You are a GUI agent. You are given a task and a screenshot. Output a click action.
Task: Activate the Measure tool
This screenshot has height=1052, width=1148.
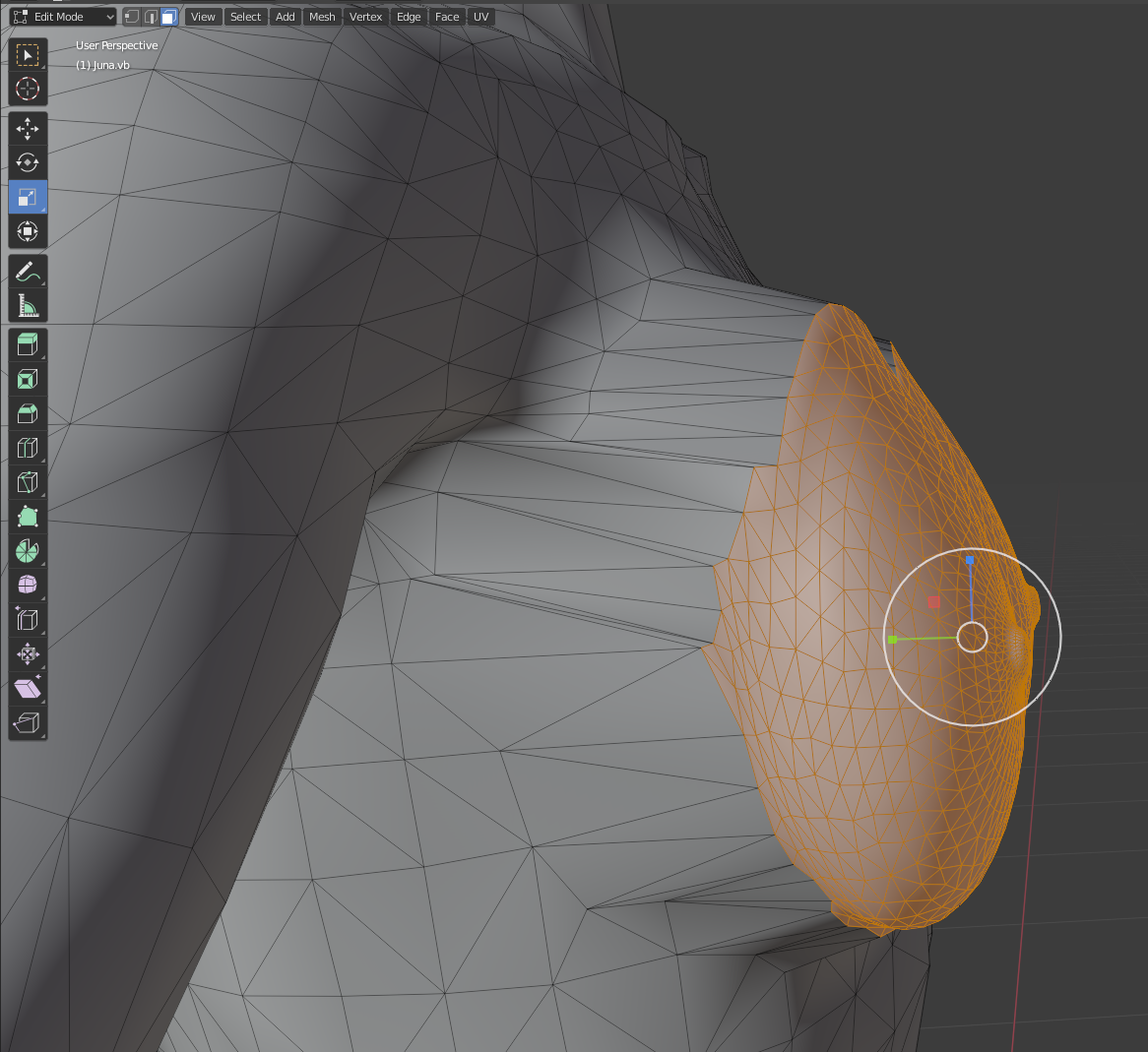click(28, 305)
